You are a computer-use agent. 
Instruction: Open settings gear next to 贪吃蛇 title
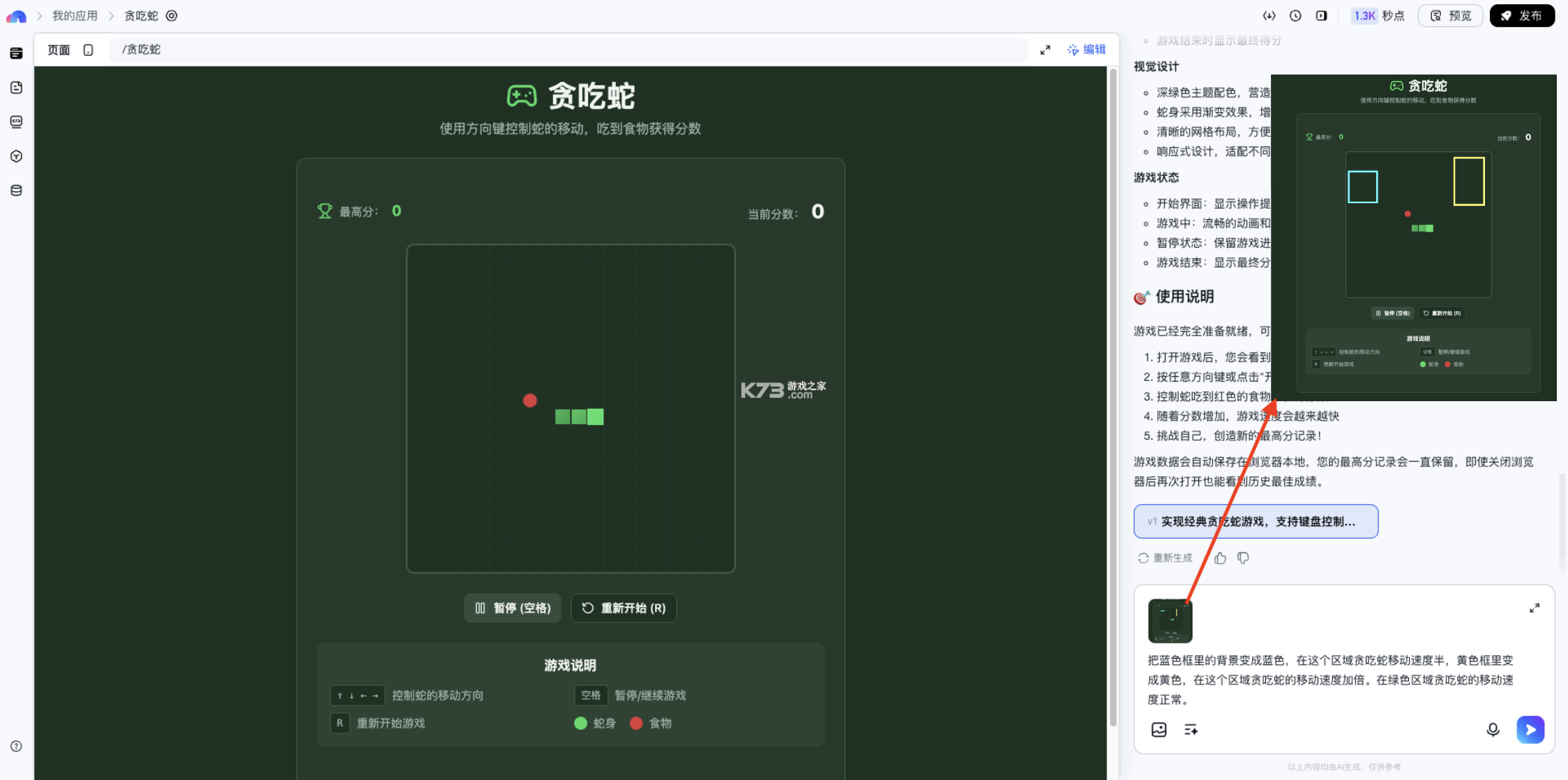click(x=172, y=15)
